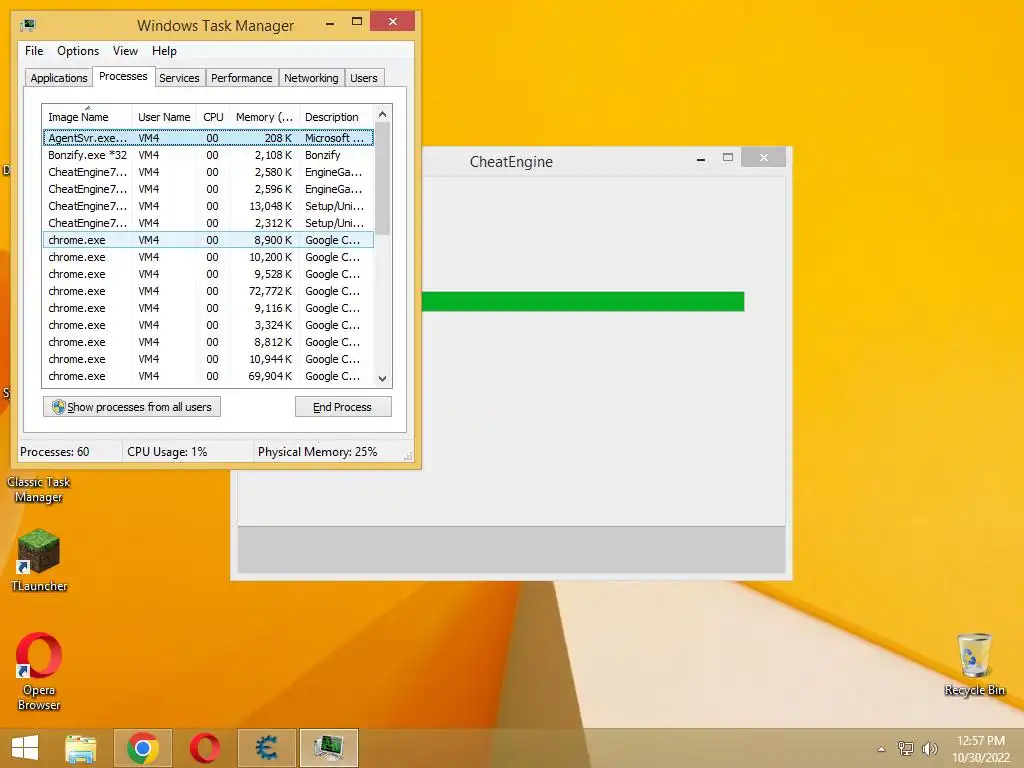Select chrome.exe process using 9,528 K
Image resolution: width=1024 pixels, height=768 pixels.
click(x=208, y=274)
